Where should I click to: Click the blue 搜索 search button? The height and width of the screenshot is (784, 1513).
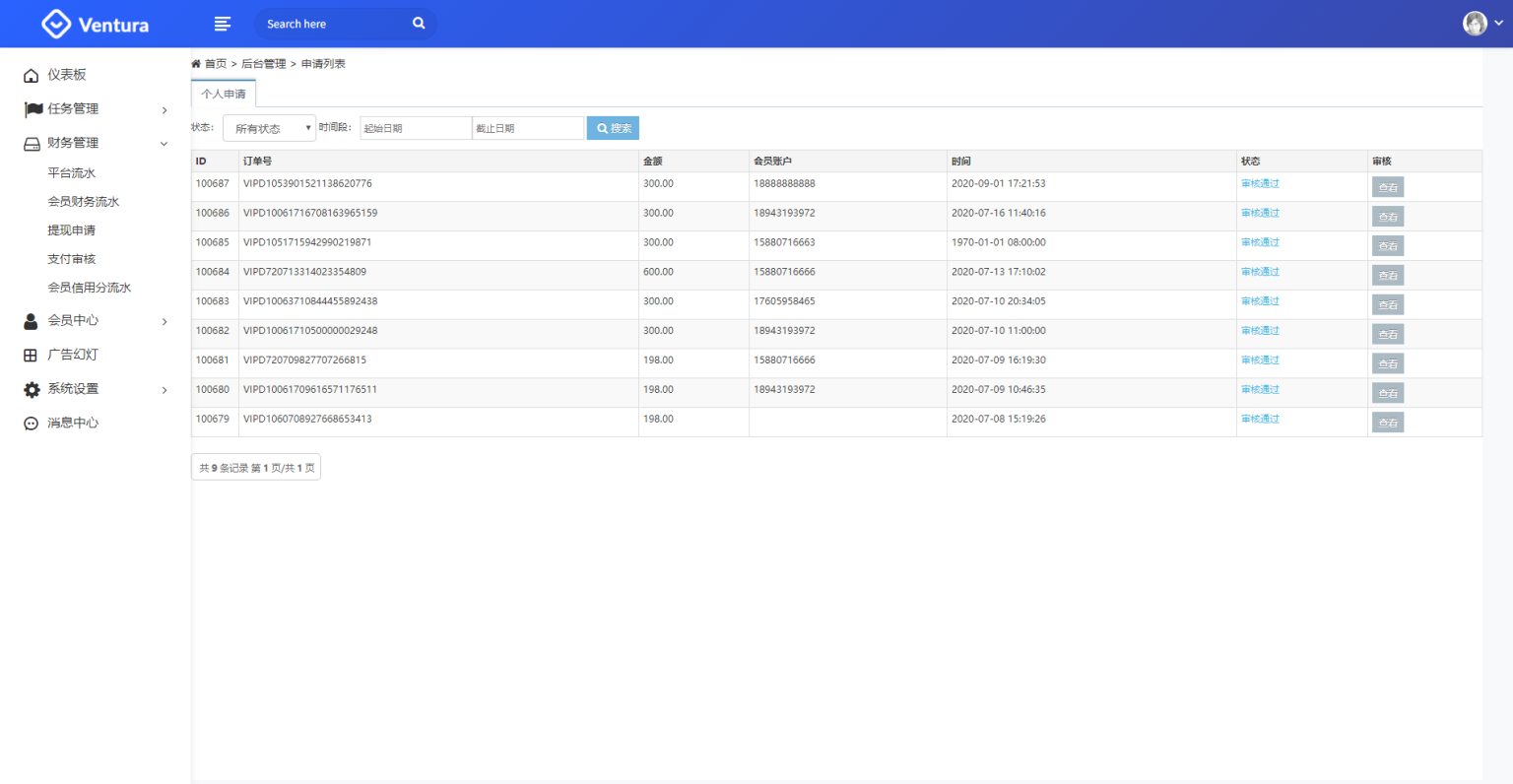613,128
